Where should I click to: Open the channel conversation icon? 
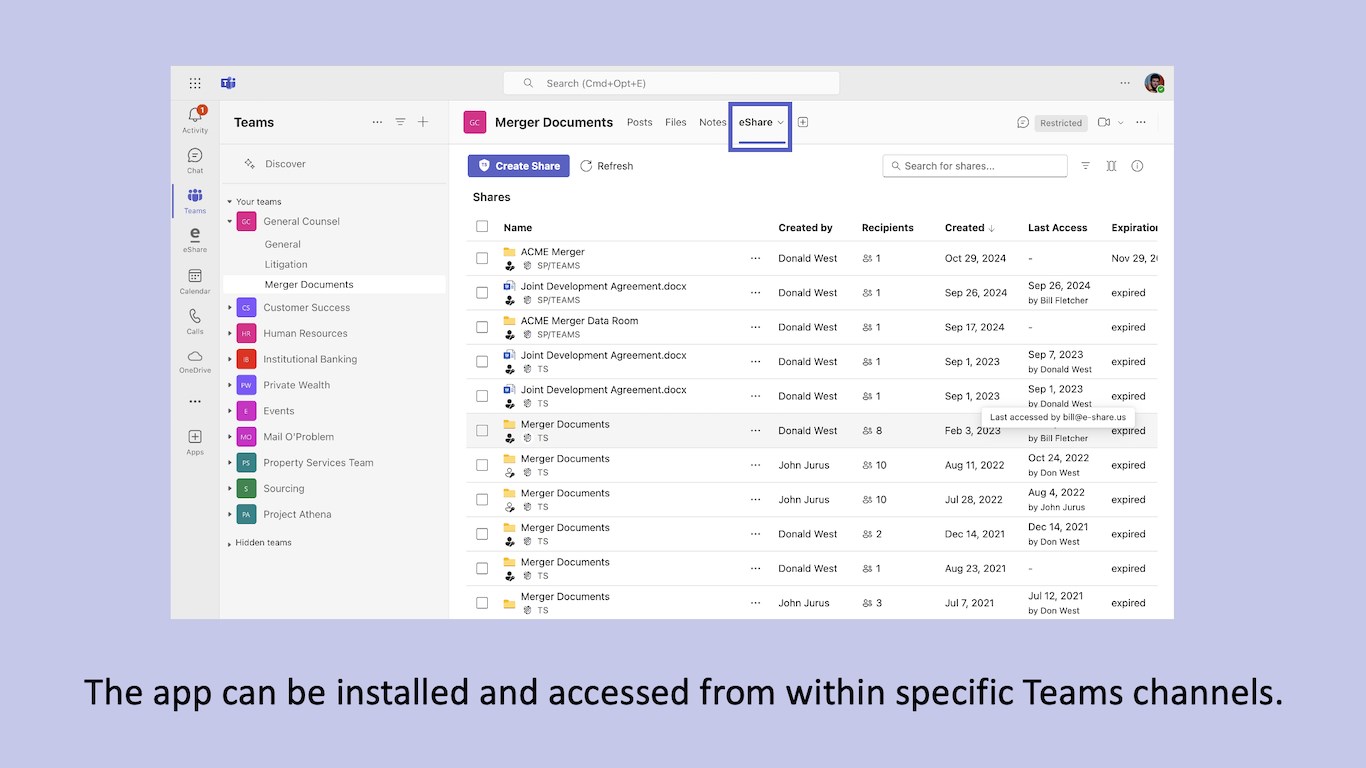(1023, 122)
